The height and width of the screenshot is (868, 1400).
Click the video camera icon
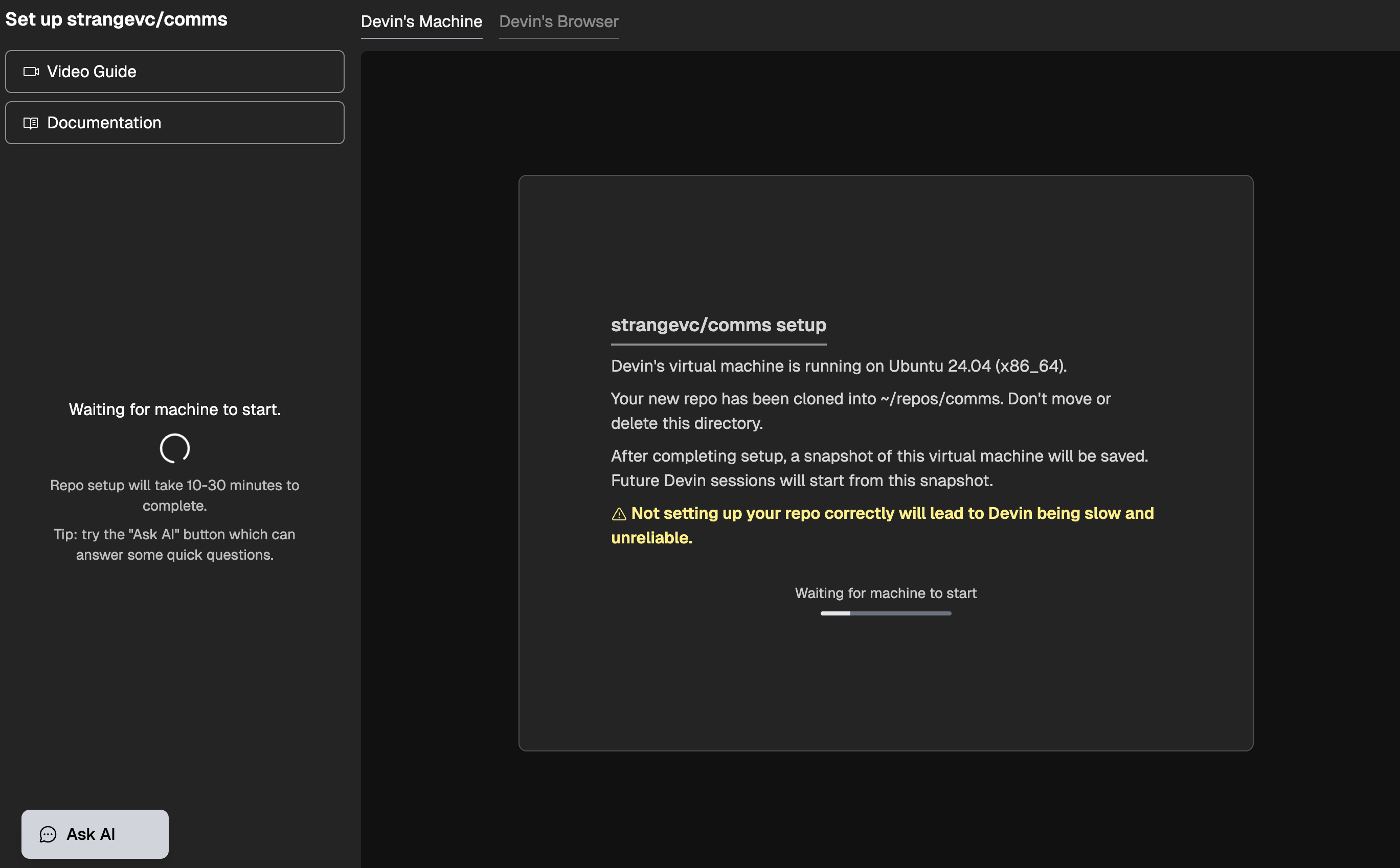click(x=31, y=72)
